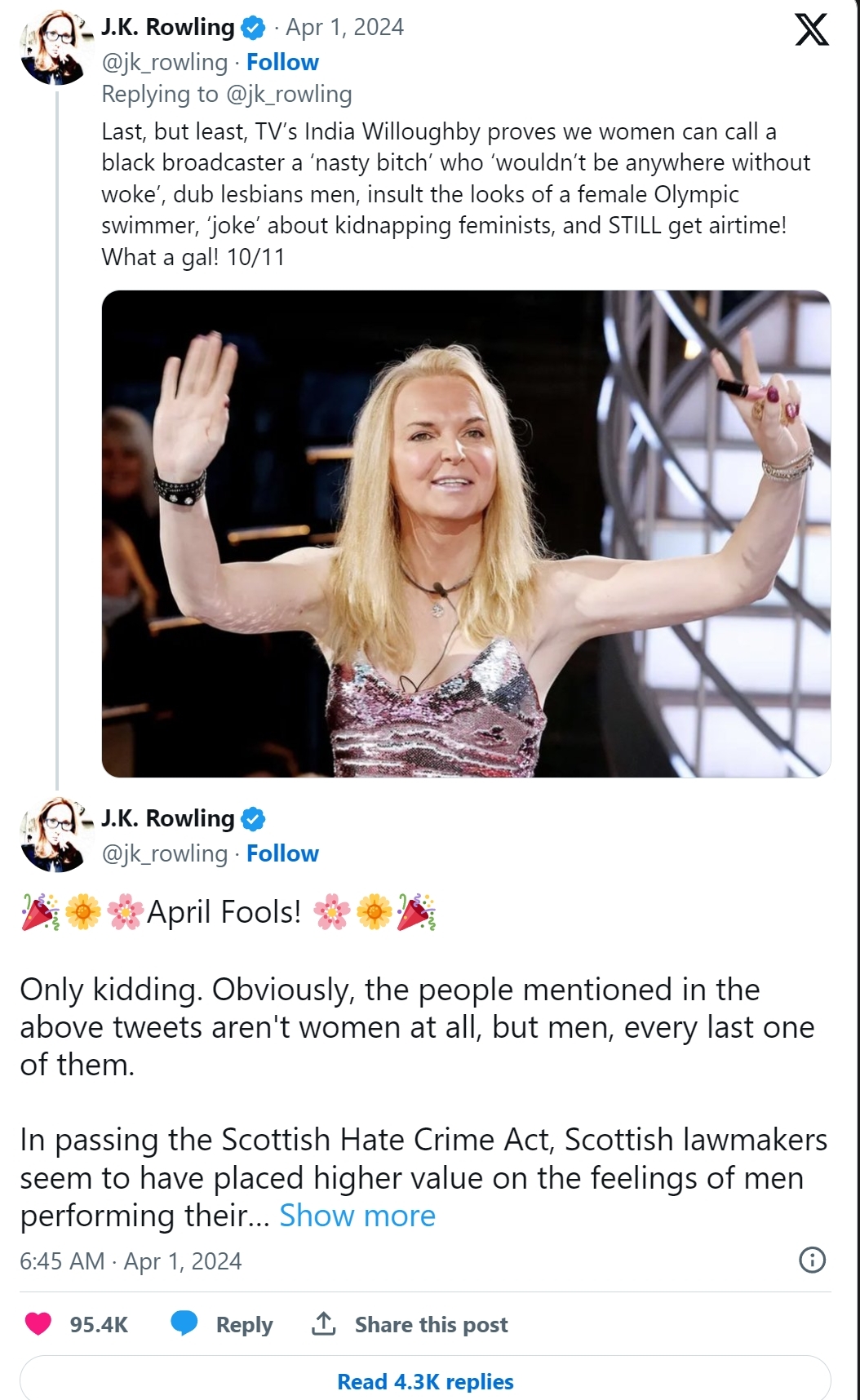Open the second tweet profile avatar
This screenshot has height=1400, width=860.
pos(53,835)
